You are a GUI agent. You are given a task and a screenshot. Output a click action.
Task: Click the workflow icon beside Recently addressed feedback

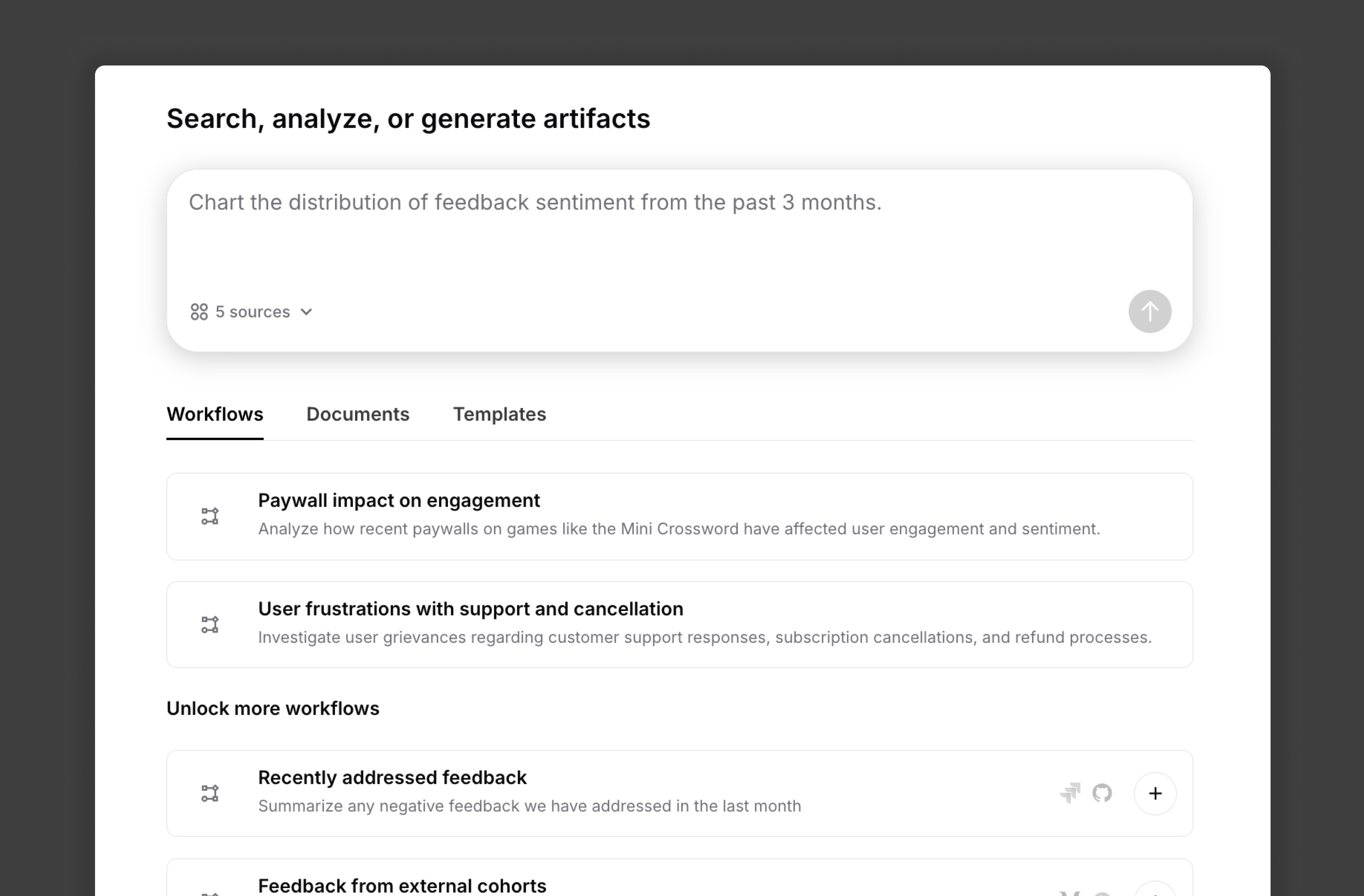click(210, 793)
